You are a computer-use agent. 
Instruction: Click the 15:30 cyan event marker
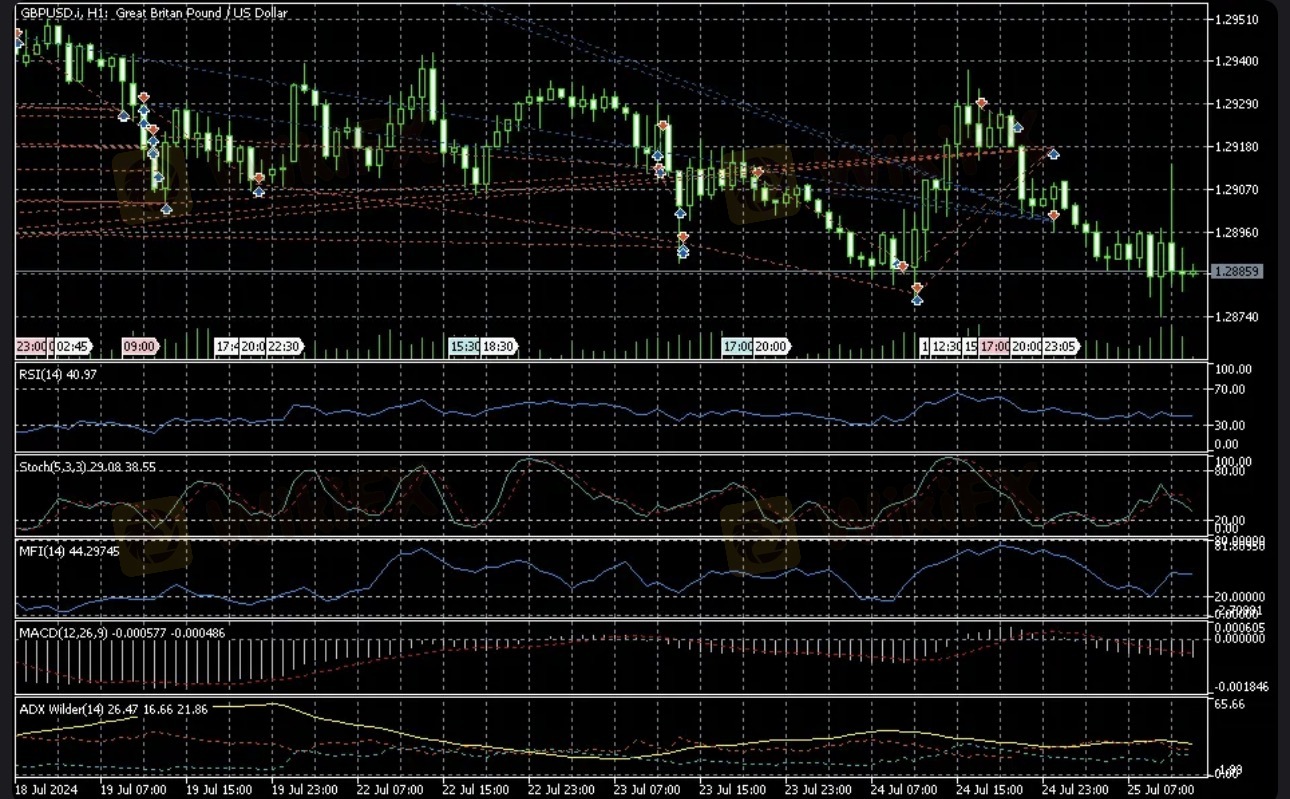coord(464,346)
